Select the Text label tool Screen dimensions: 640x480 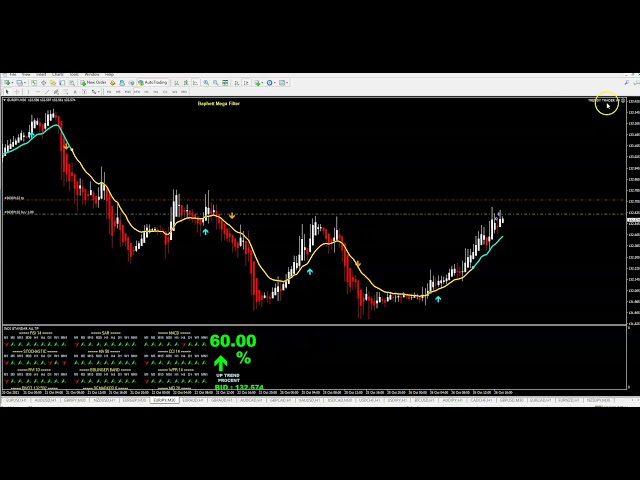click(75, 92)
